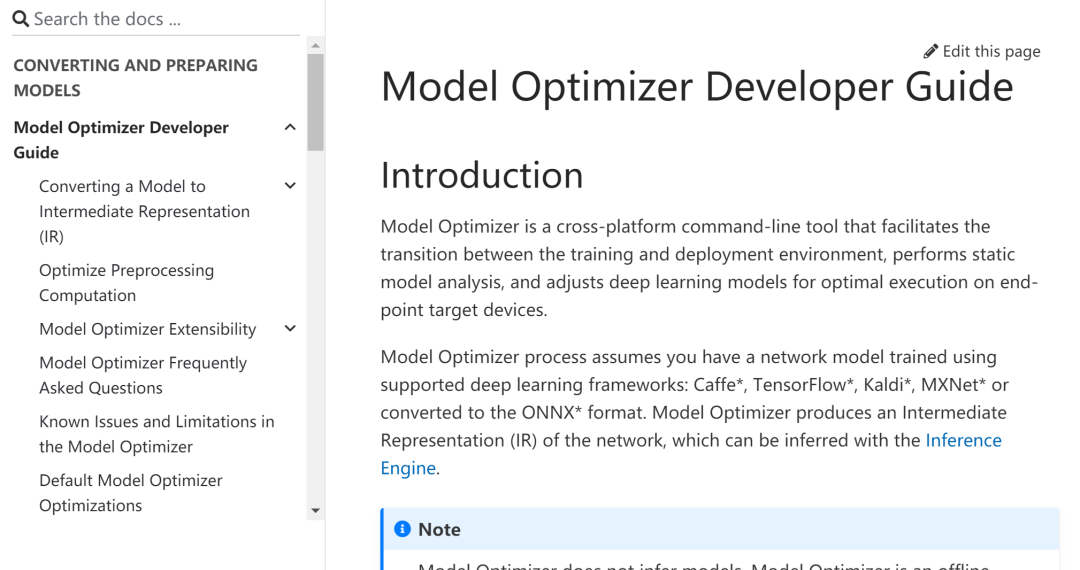
Task: Open Known Issues and Limitations page
Action: [156, 434]
